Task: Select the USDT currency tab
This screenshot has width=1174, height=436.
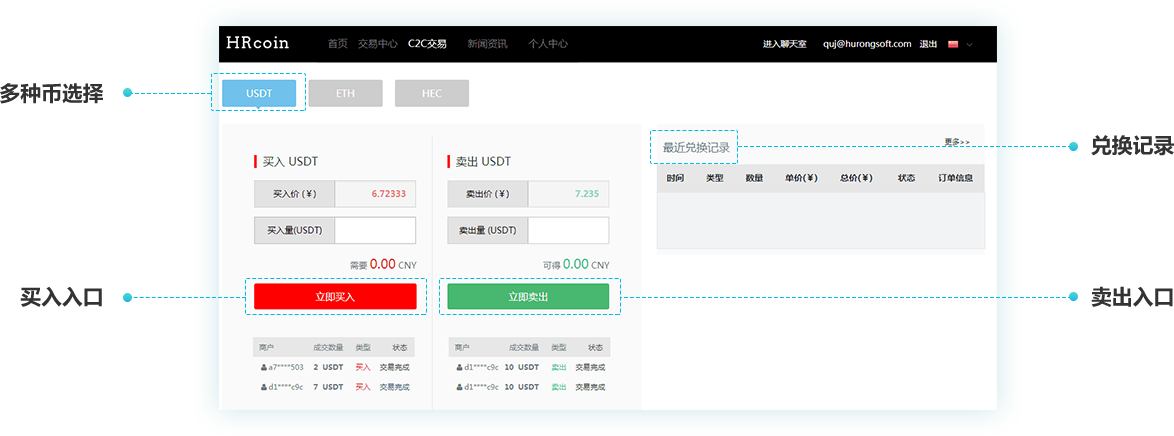Action: pos(258,93)
